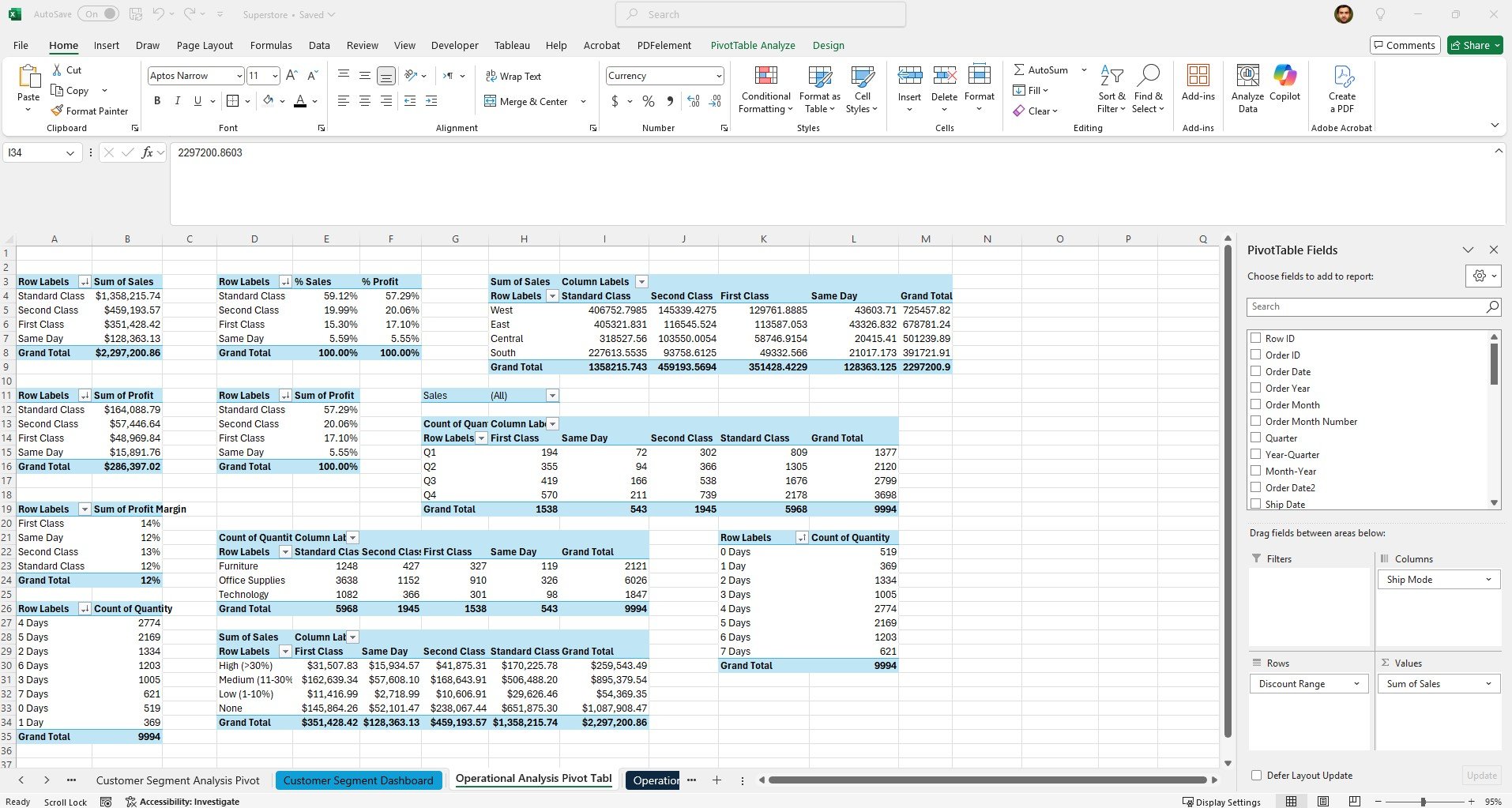Click the Insert cells icon
This screenshot has width=1512, height=808.
click(909, 76)
